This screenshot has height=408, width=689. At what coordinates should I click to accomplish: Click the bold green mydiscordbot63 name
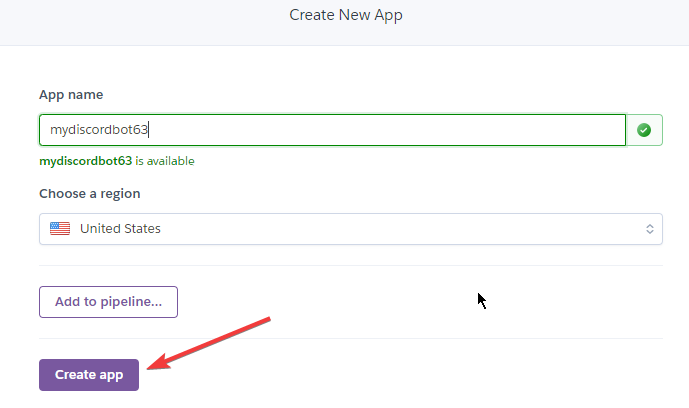click(85, 161)
